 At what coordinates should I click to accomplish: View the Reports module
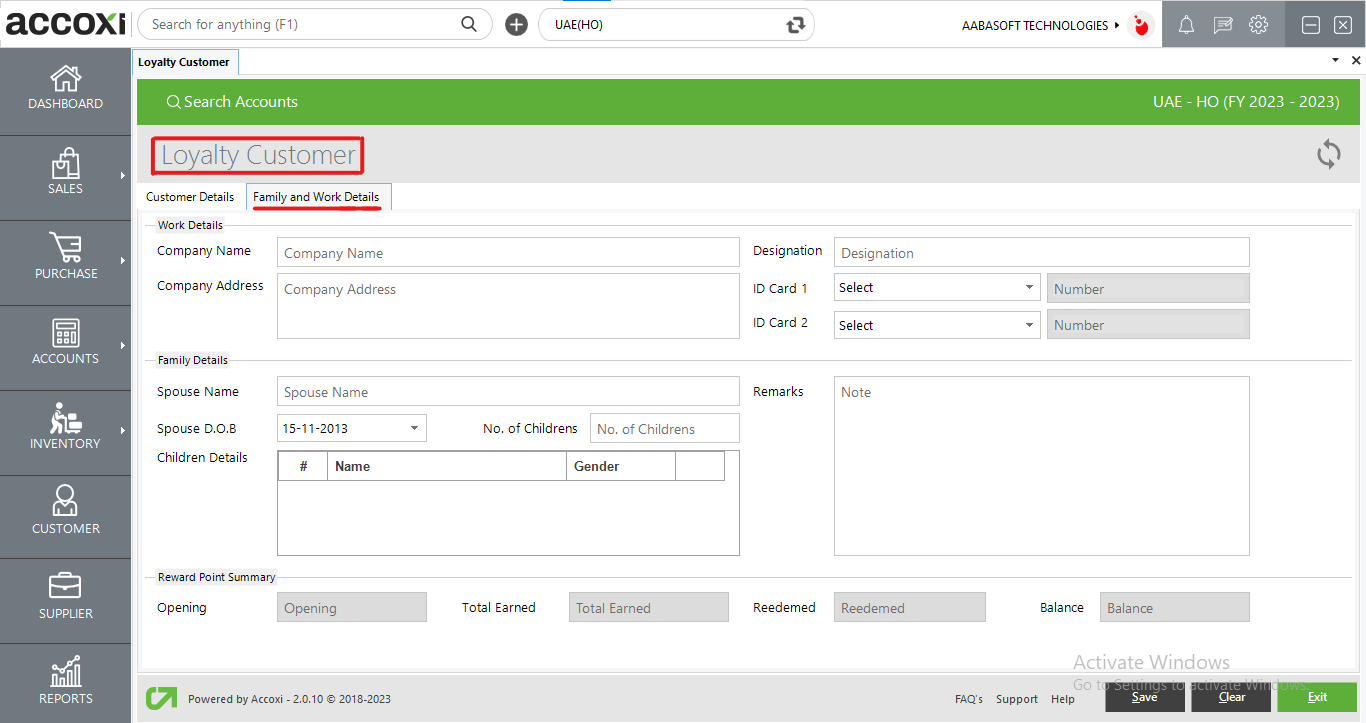65,683
